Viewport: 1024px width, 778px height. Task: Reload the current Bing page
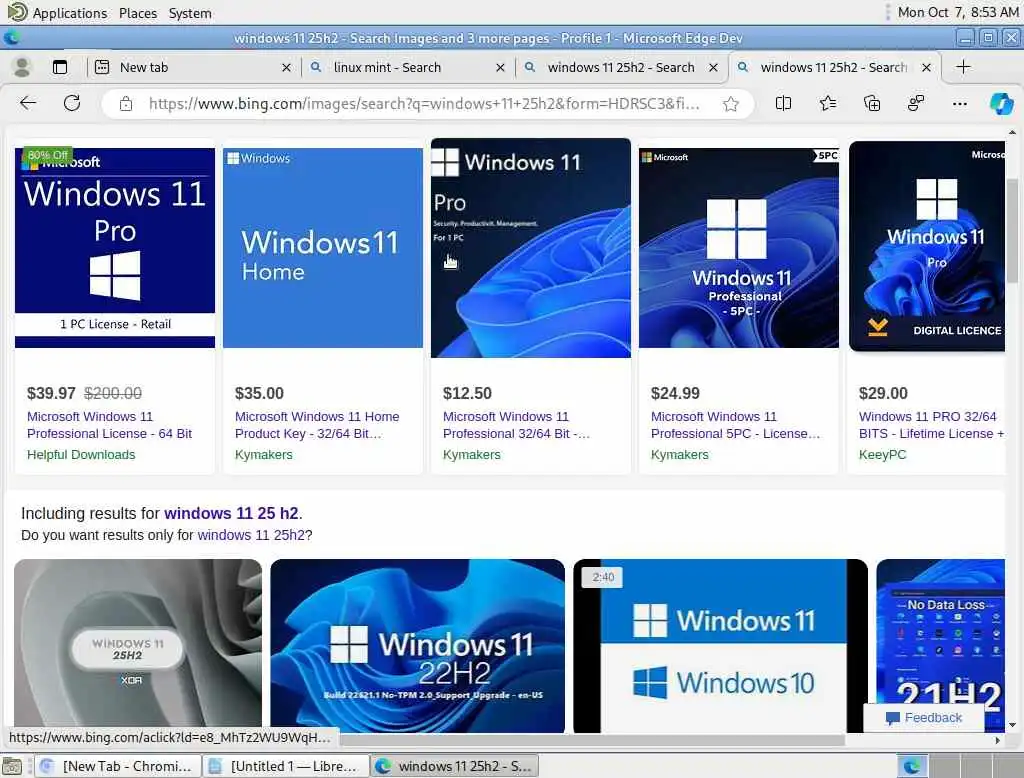coord(72,103)
